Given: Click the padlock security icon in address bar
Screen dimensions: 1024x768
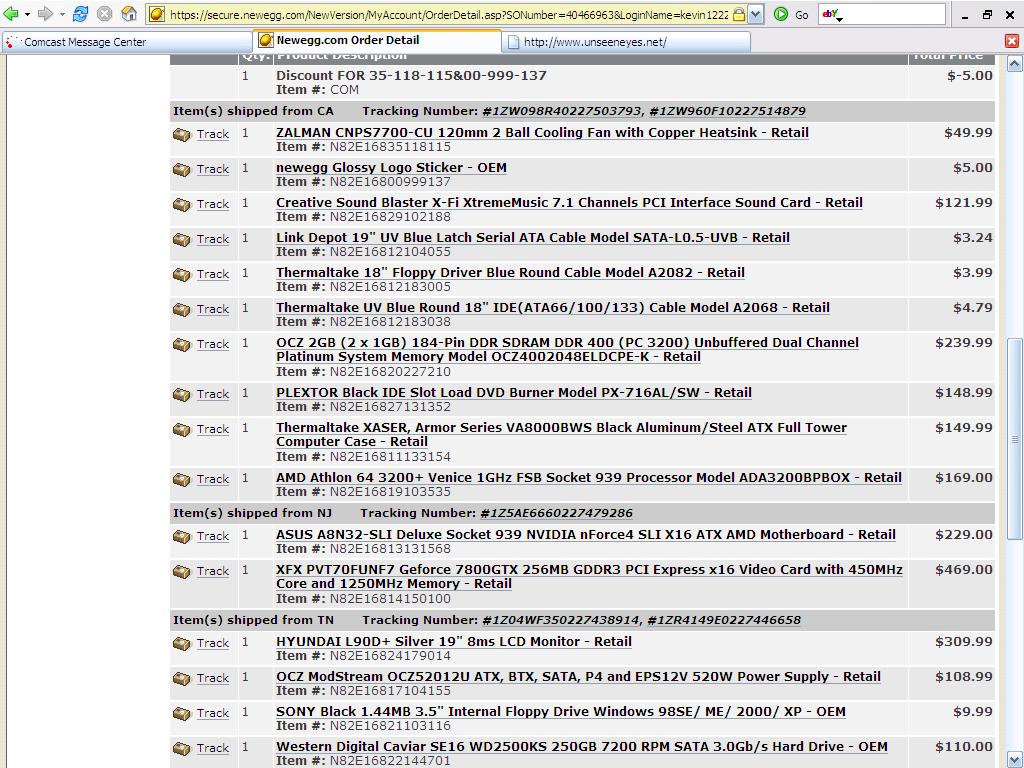Looking at the screenshot, I should coord(739,14).
